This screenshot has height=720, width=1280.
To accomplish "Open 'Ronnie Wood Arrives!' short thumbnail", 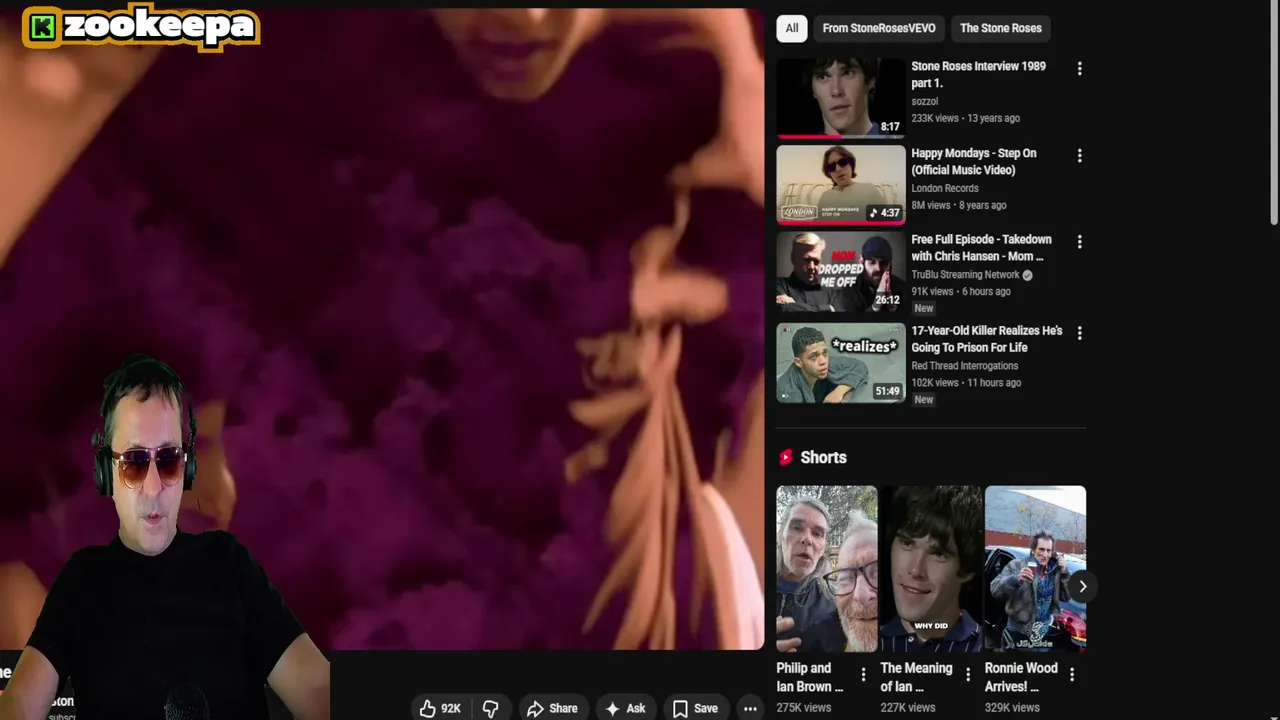I will click(1035, 569).
